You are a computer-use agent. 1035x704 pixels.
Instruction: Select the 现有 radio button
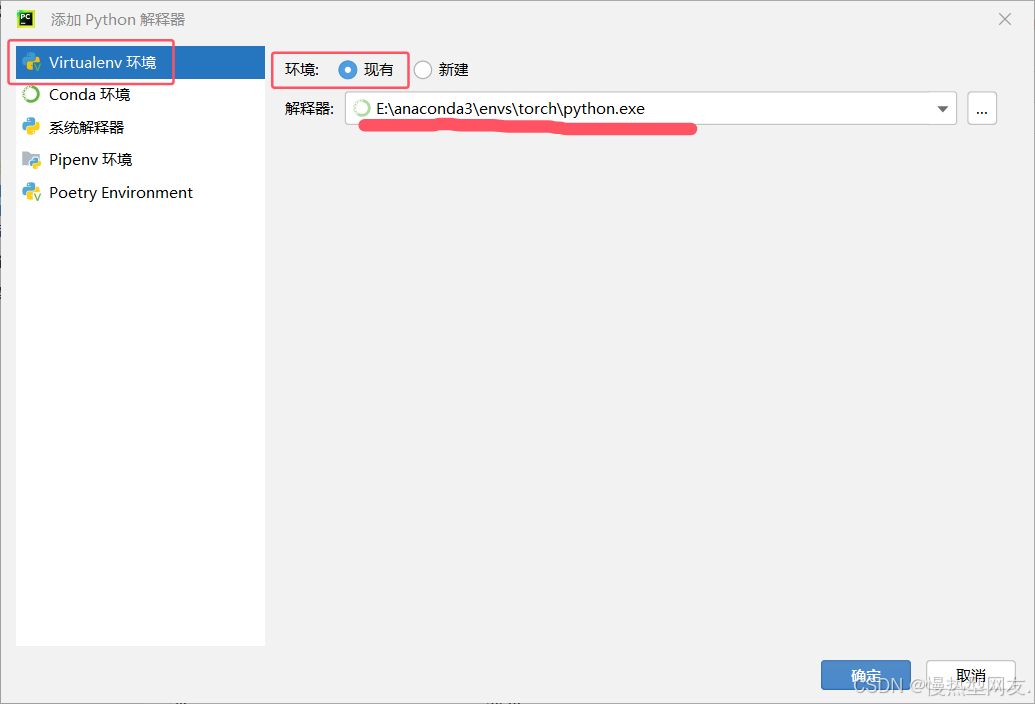[348, 70]
